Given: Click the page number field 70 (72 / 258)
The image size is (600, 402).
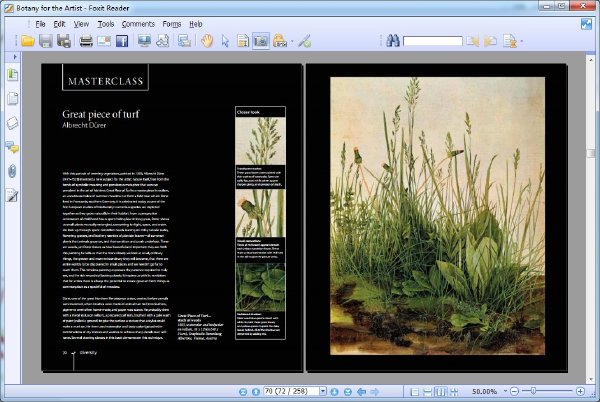Looking at the screenshot, I should click(291, 391).
